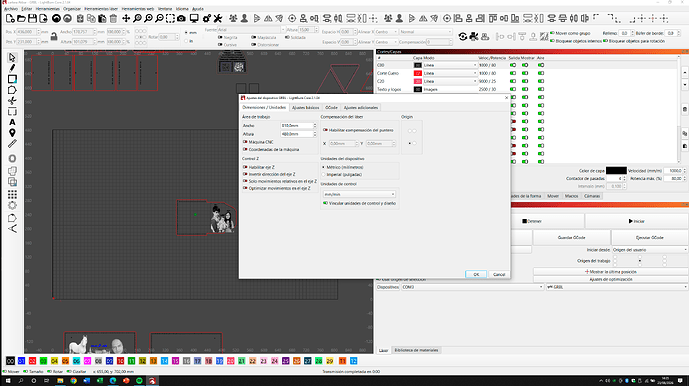Click Guardar GCode button
The image size is (689, 386).
point(571,237)
